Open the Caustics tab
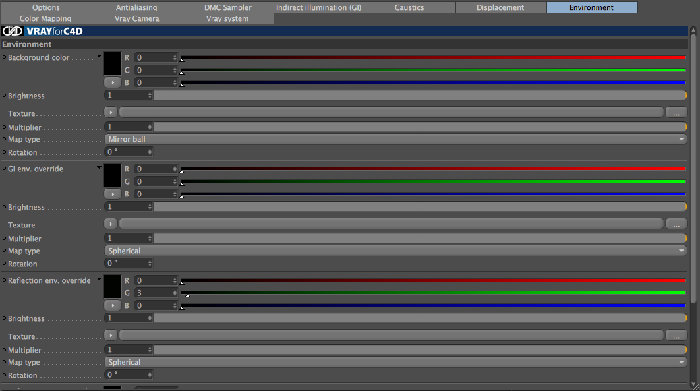This screenshot has height=391, width=700. click(409, 8)
